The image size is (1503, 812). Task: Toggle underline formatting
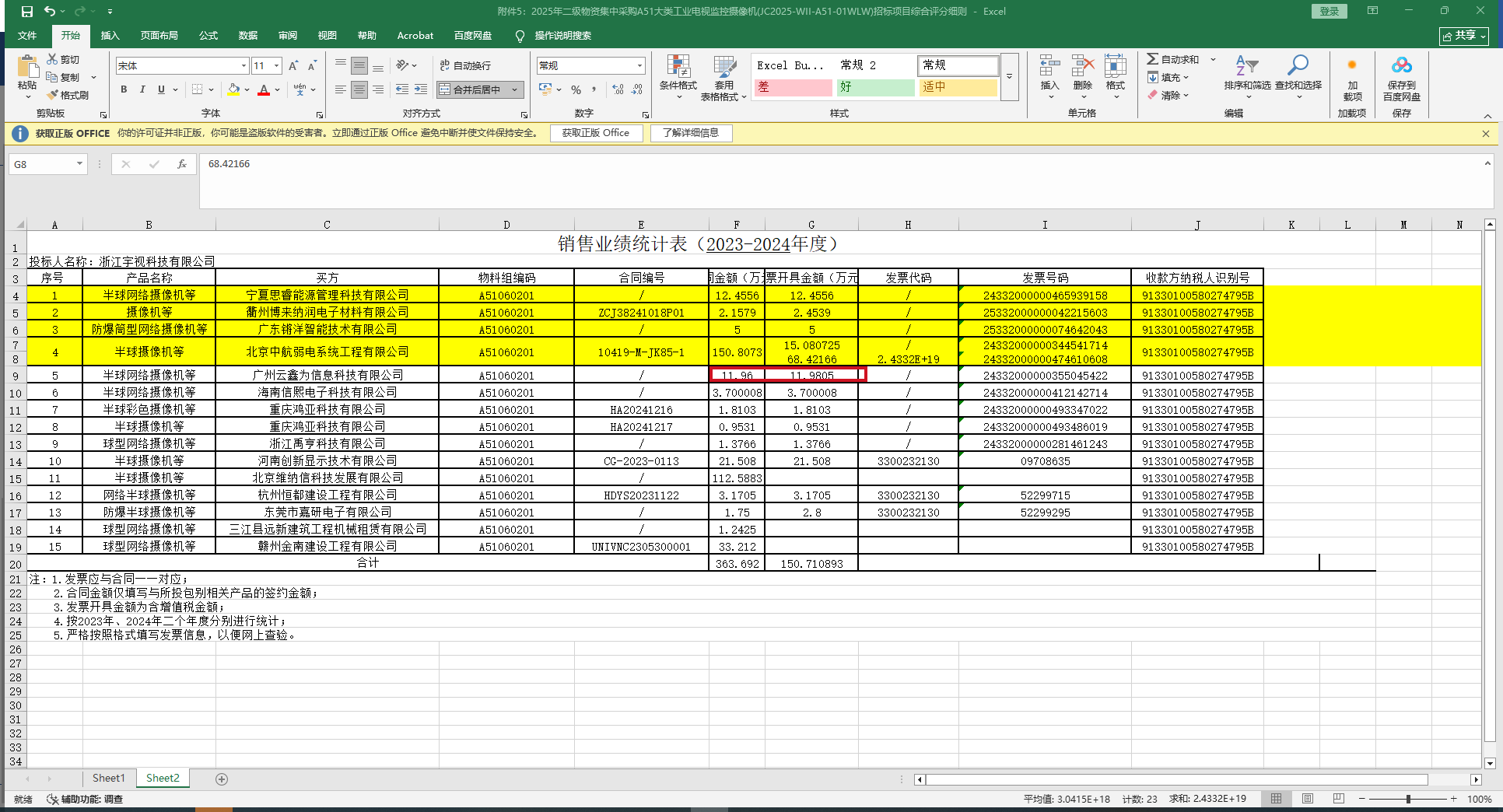tap(161, 89)
